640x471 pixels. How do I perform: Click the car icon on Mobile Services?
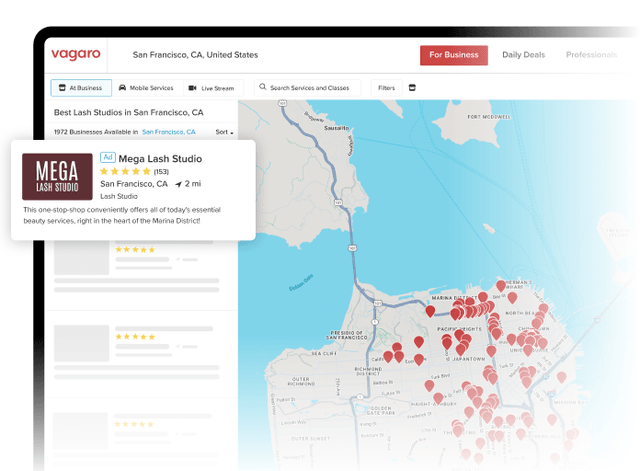click(122, 88)
